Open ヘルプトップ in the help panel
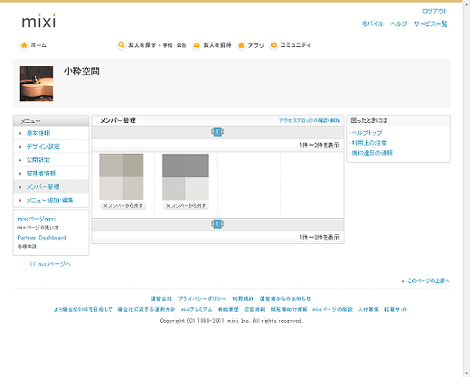This screenshot has height=377, width=470. click(x=367, y=133)
